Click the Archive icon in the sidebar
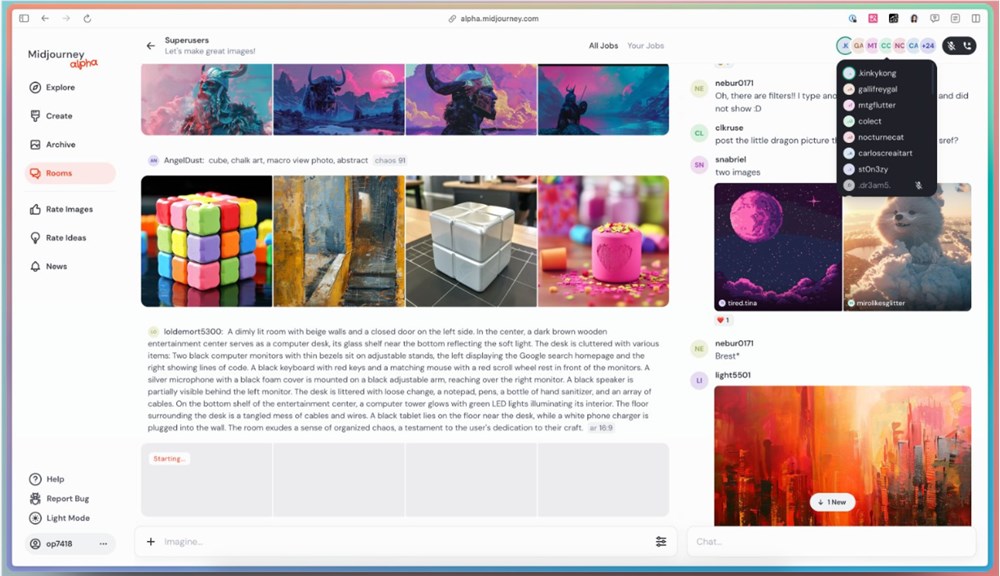 click(x=36, y=145)
